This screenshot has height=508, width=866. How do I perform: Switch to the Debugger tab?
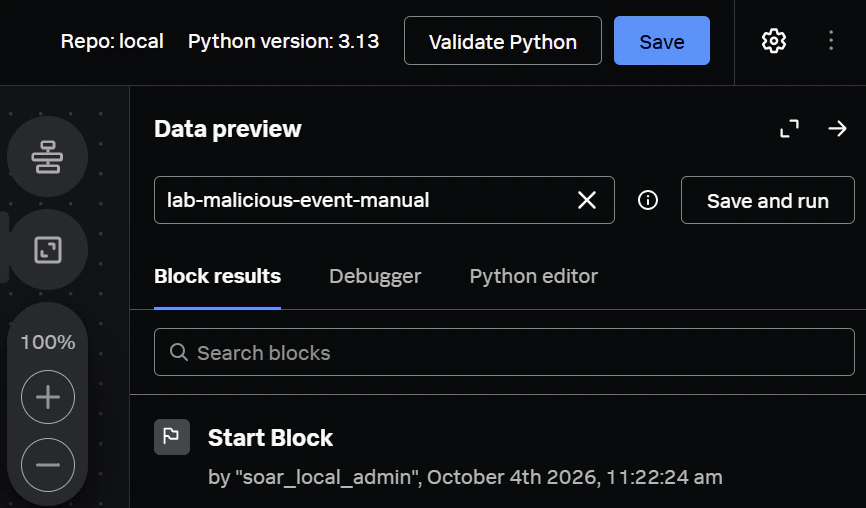tap(375, 276)
